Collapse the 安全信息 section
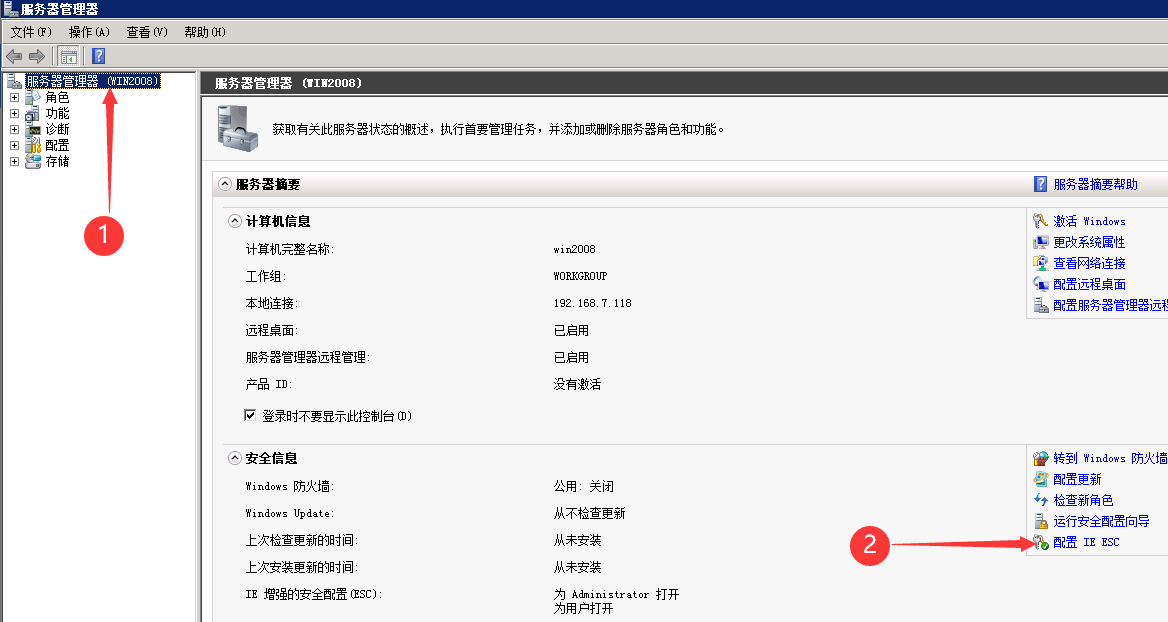Image resolution: width=1168 pixels, height=622 pixels. coord(234,458)
